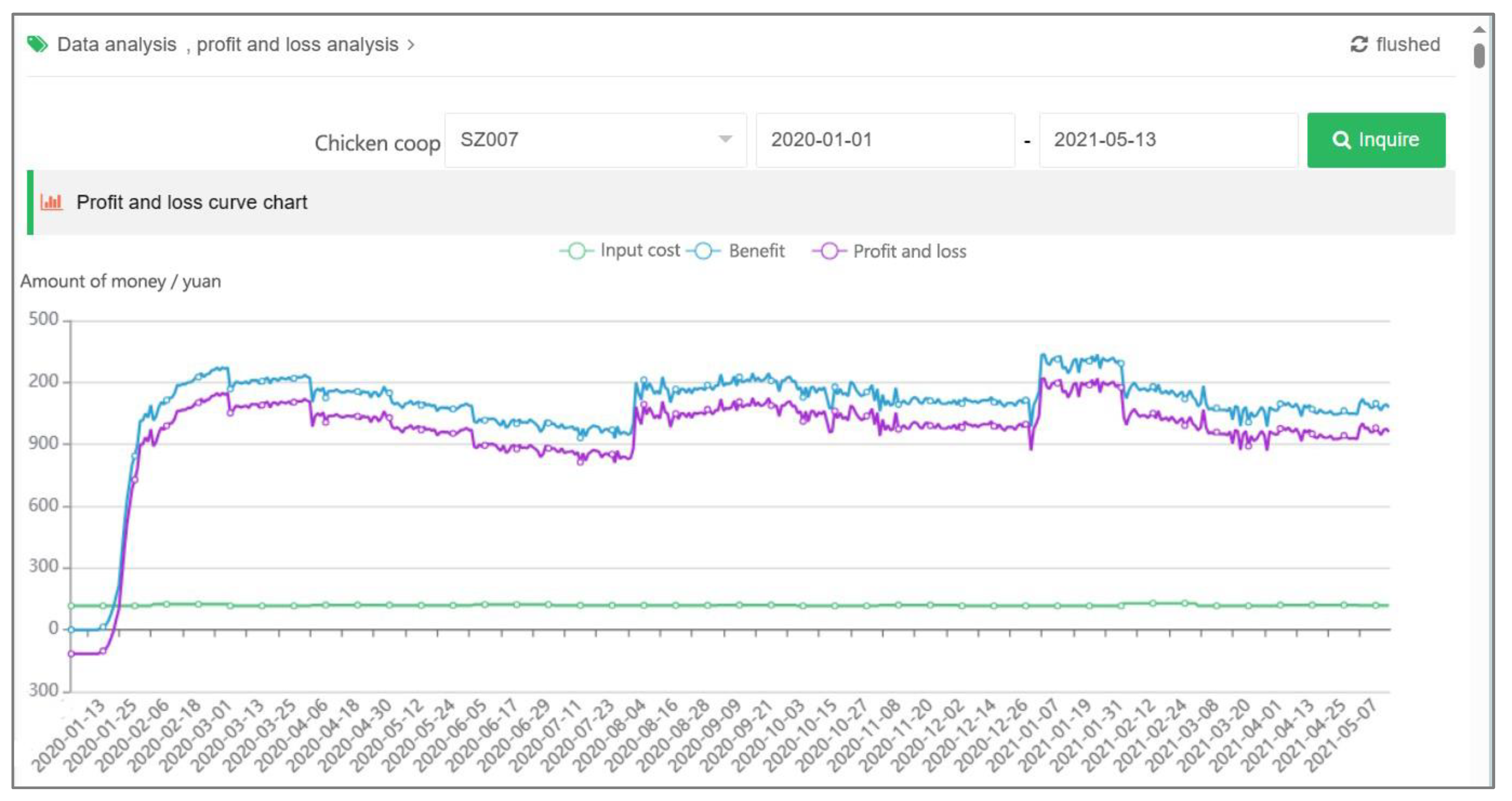Open the start date picker 2020-01-01
Viewport: 1512px width, 801px height.
[x=884, y=140]
